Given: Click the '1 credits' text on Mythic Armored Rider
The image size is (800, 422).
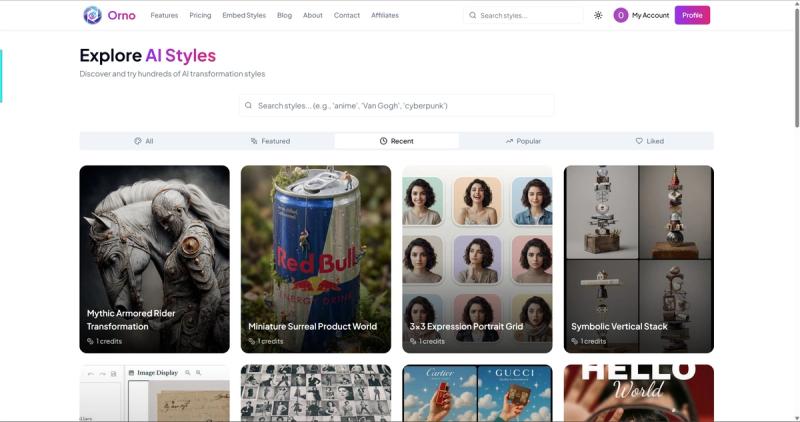Looking at the screenshot, I should pyautogui.click(x=109, y=341).
